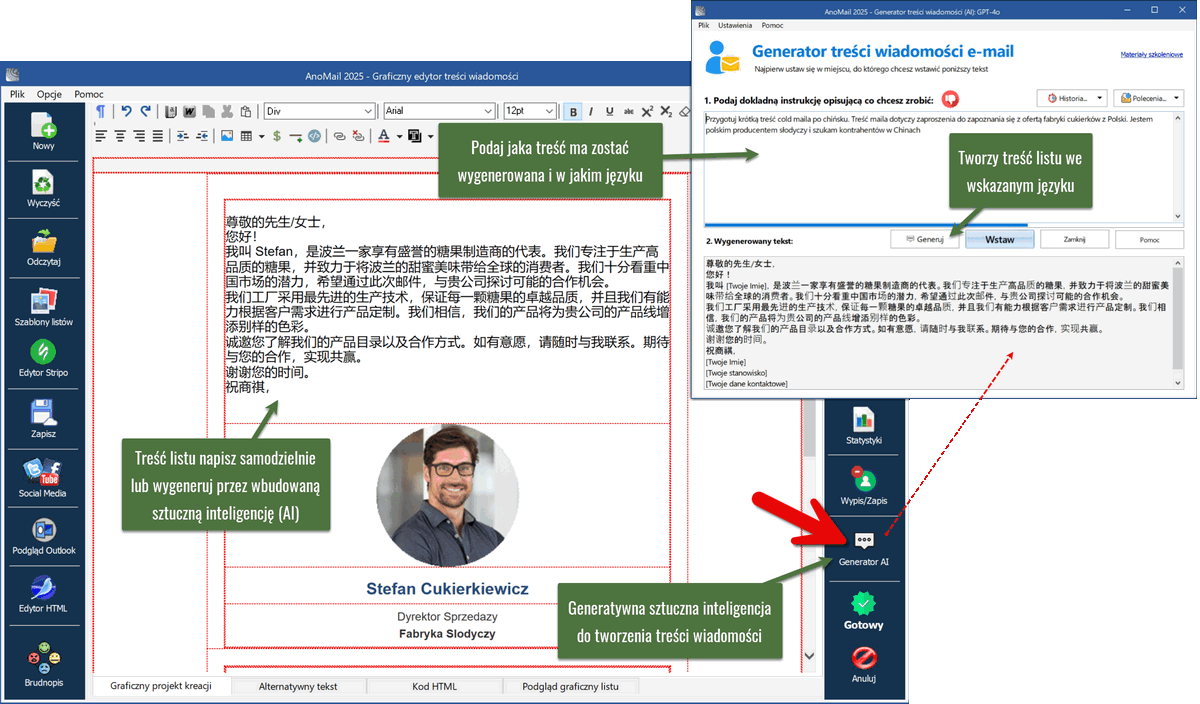Click the undo arrow in editor toolbar
The image size is (1200, 704).
coord(126,111)
